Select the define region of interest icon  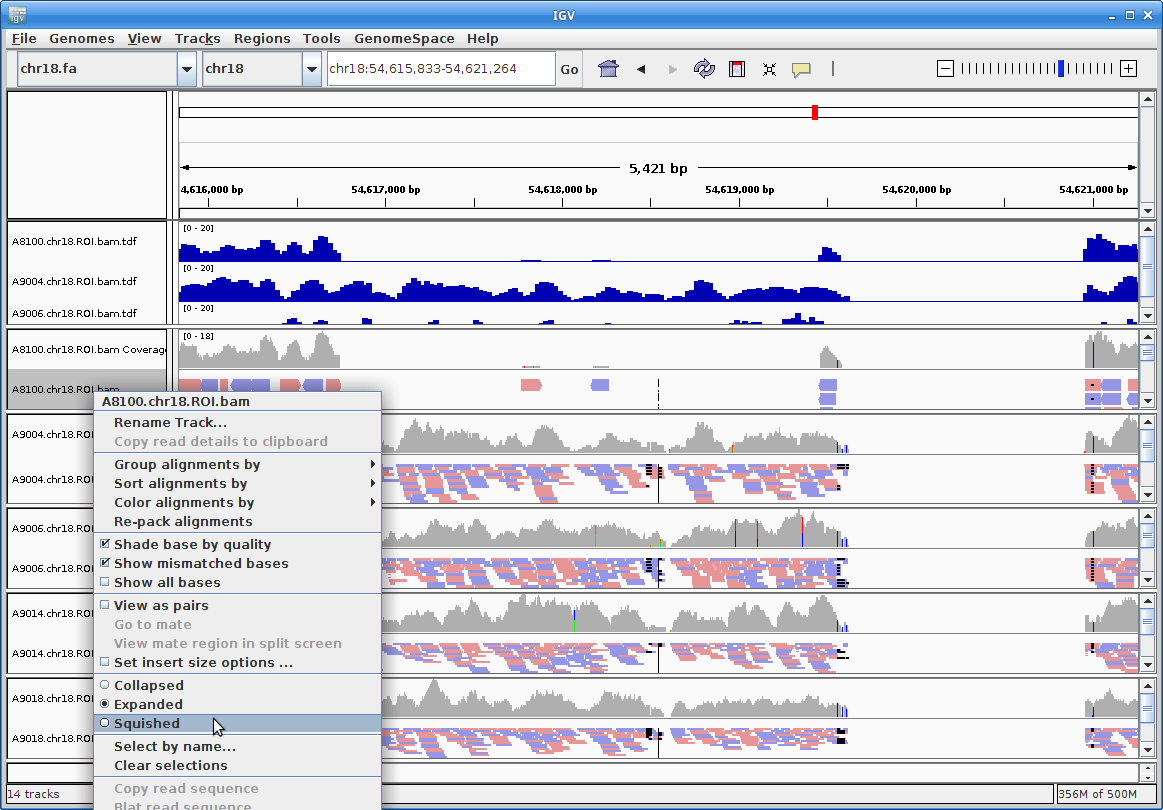pyautogui.click(x=737, y=68)
